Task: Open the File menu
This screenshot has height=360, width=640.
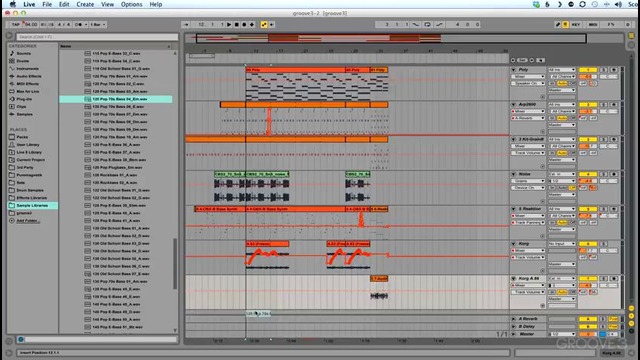Action: pyautogui.click(x=47, y=4)
